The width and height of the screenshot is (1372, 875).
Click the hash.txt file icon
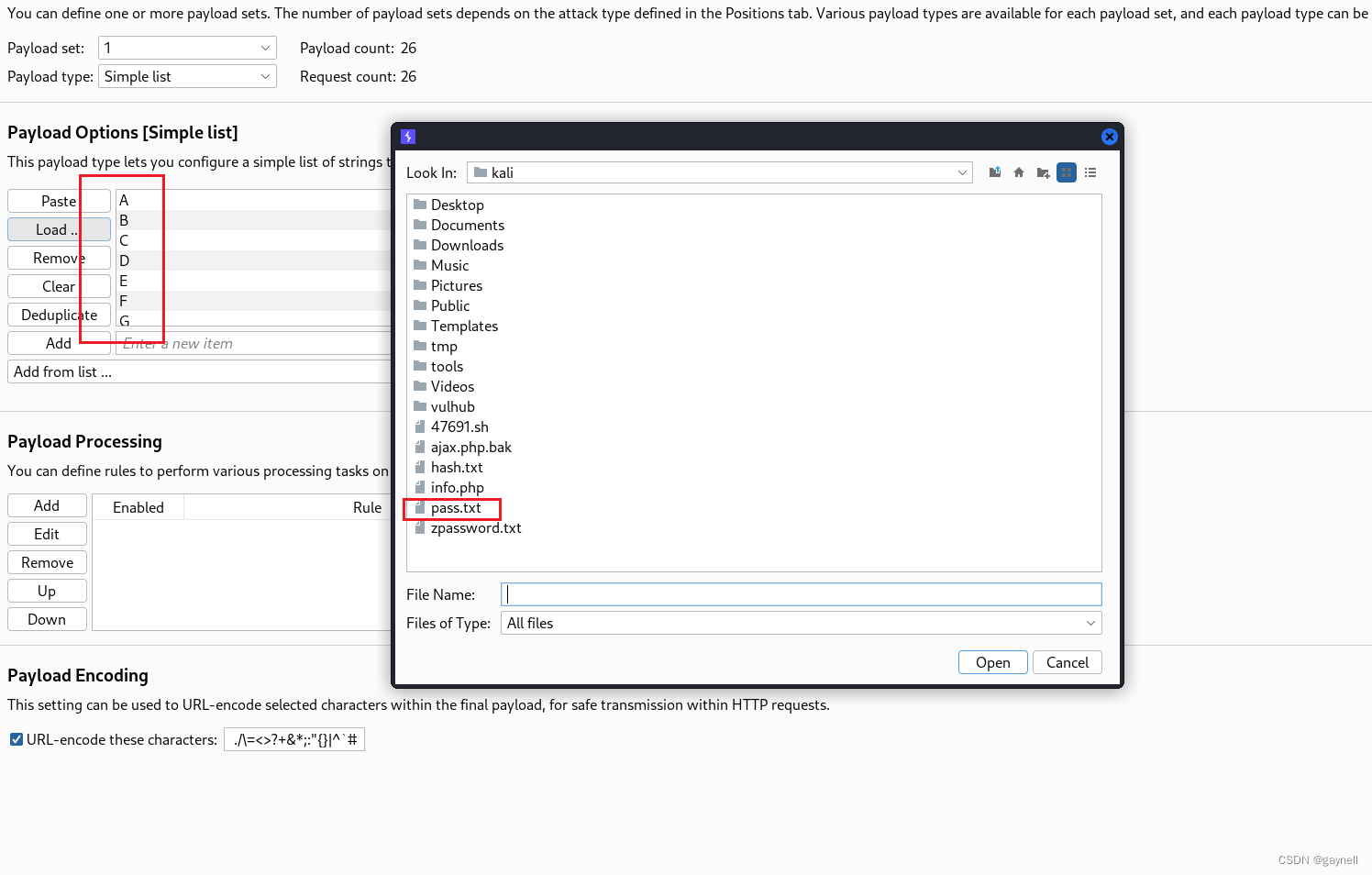pyautogui.click(x=420, y=467)
